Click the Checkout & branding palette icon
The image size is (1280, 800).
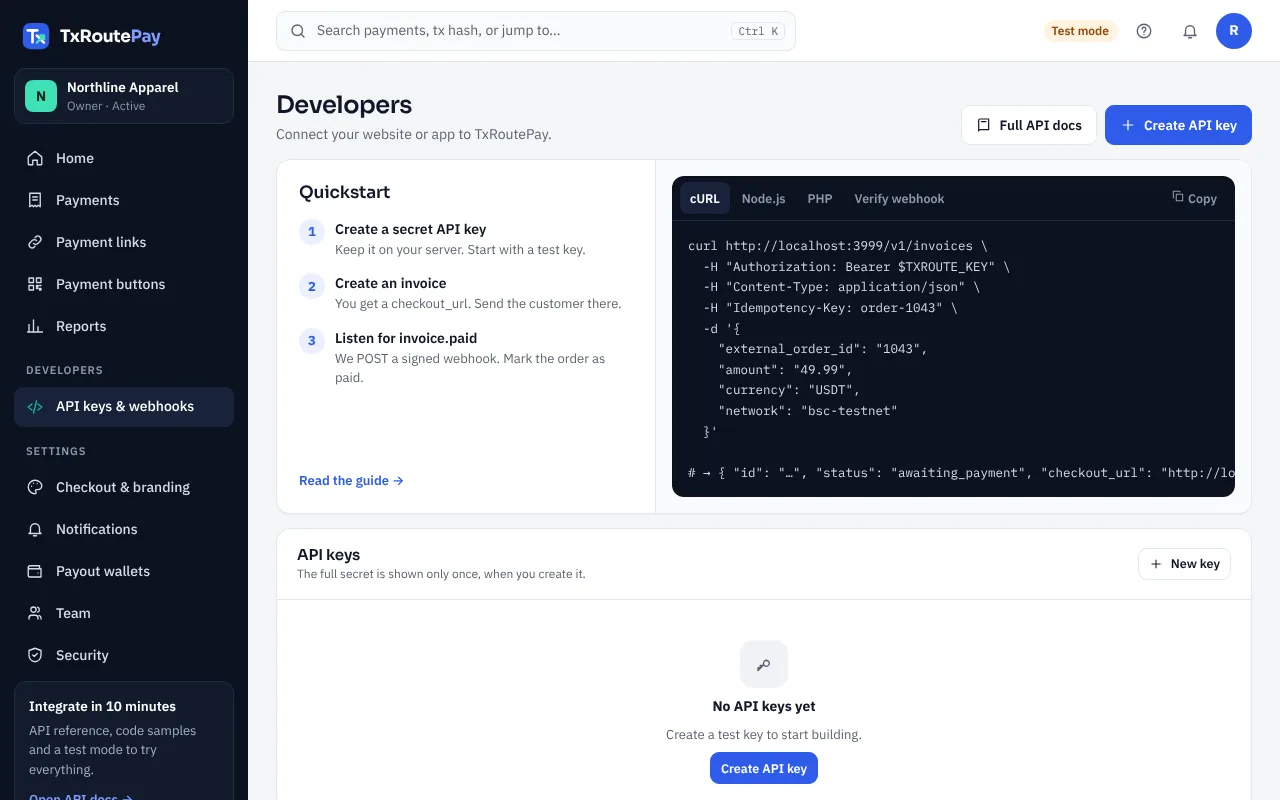point(35,487)
